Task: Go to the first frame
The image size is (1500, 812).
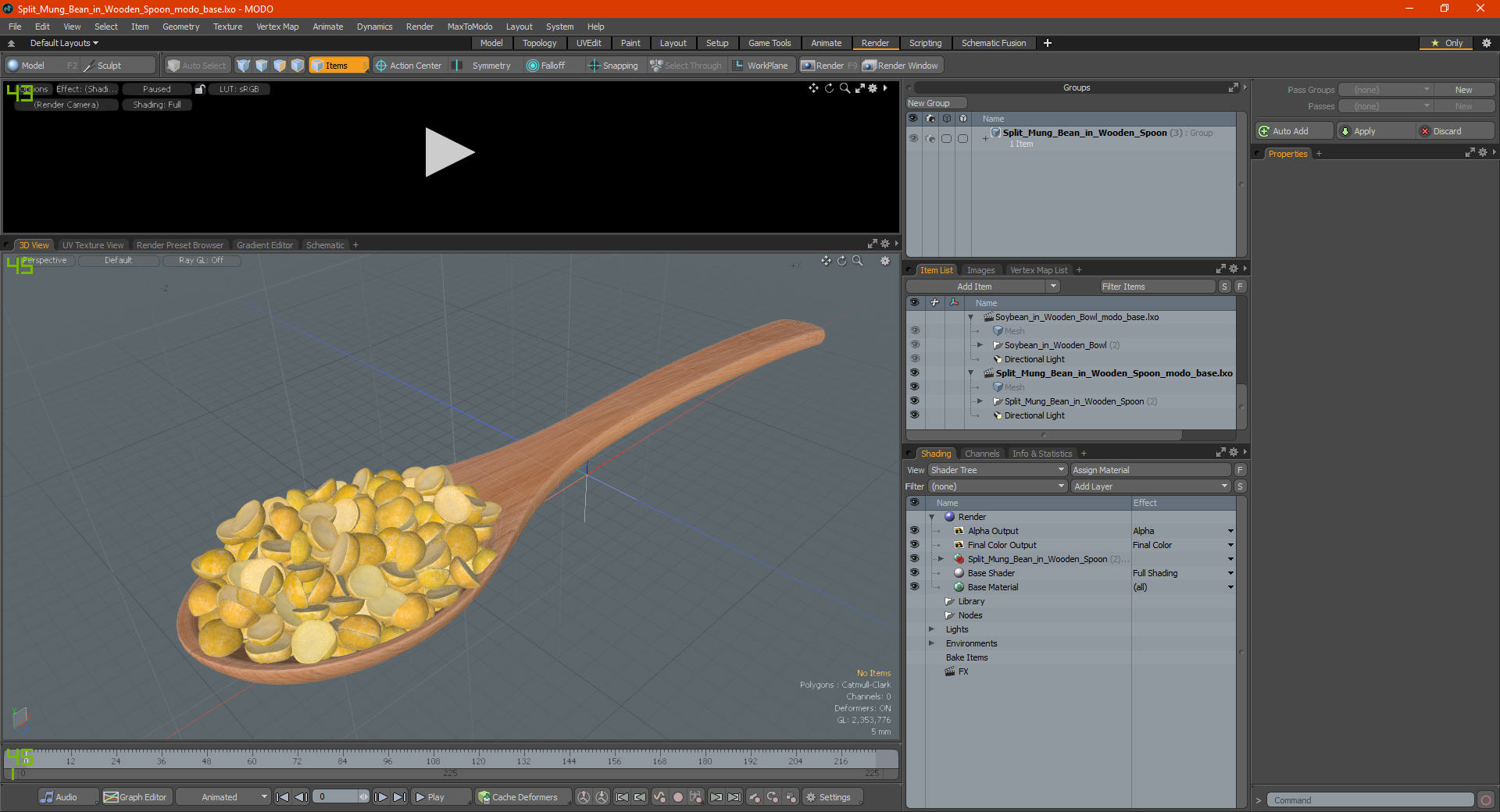Action: [x=283, y=797]
